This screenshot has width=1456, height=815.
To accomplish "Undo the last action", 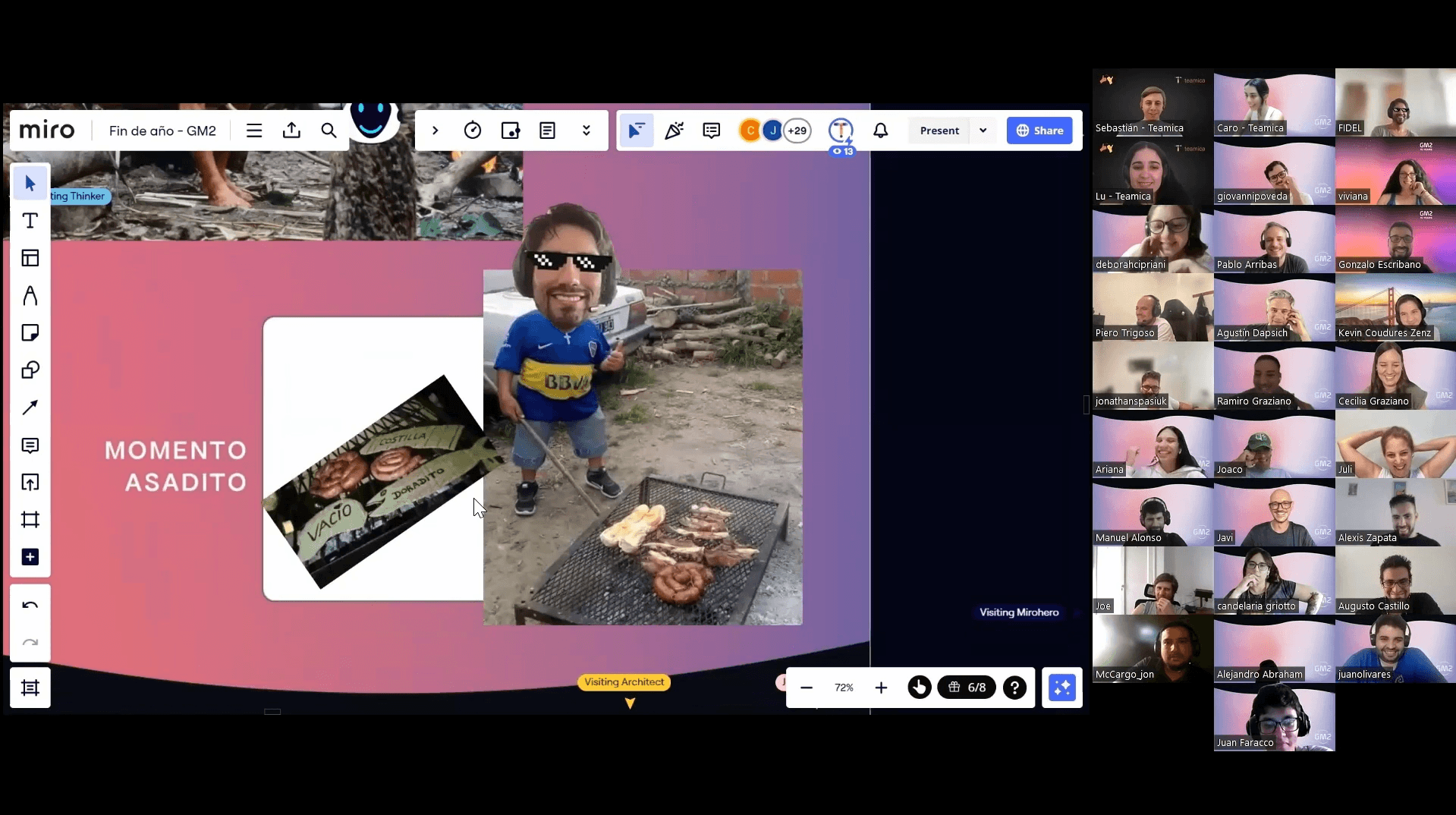I will (30, 606).
